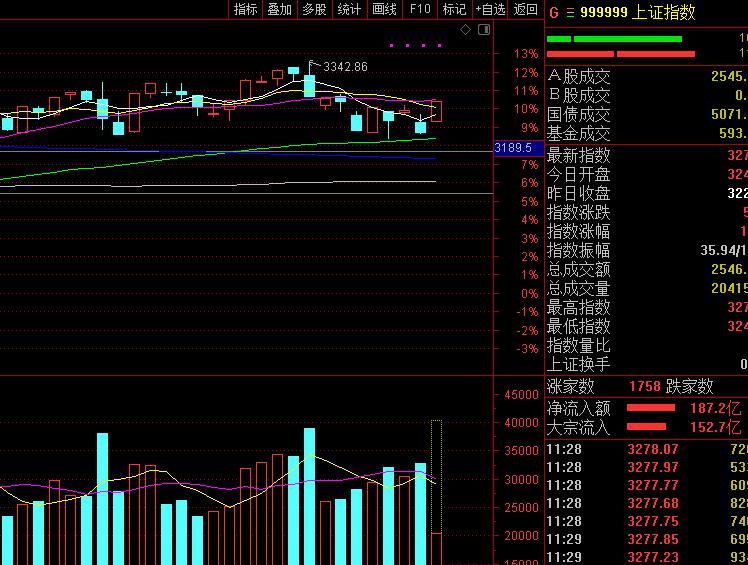Click the red G icon in header

[x=553, y=12]
